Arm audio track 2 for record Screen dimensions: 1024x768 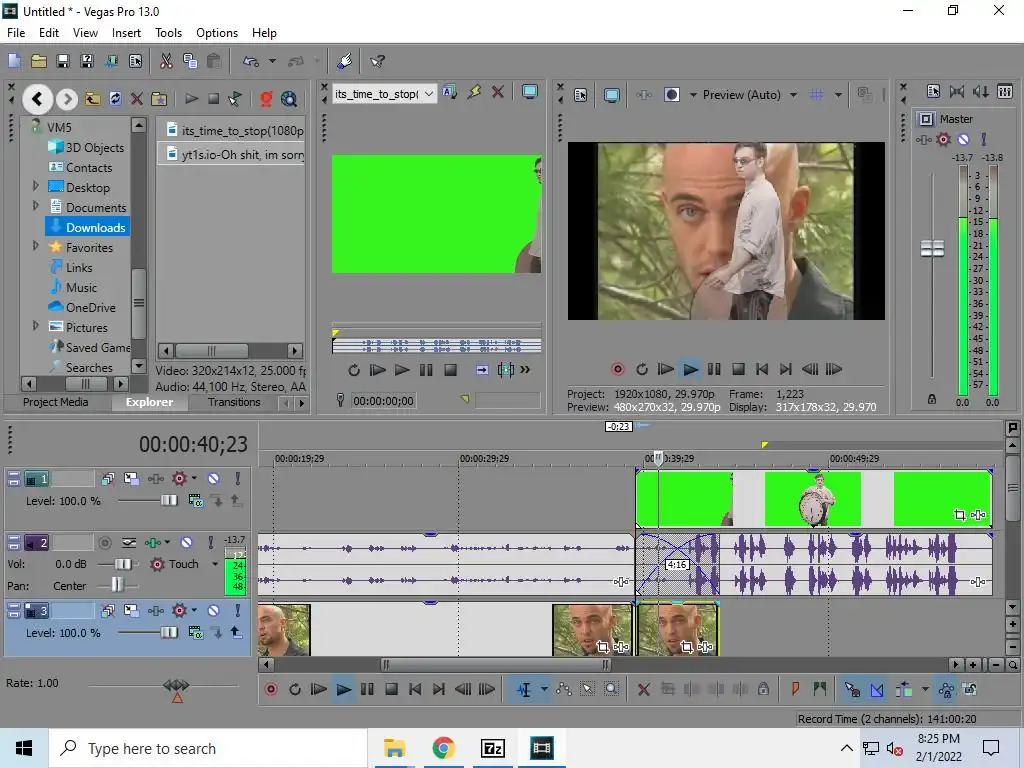coord(104,543)
